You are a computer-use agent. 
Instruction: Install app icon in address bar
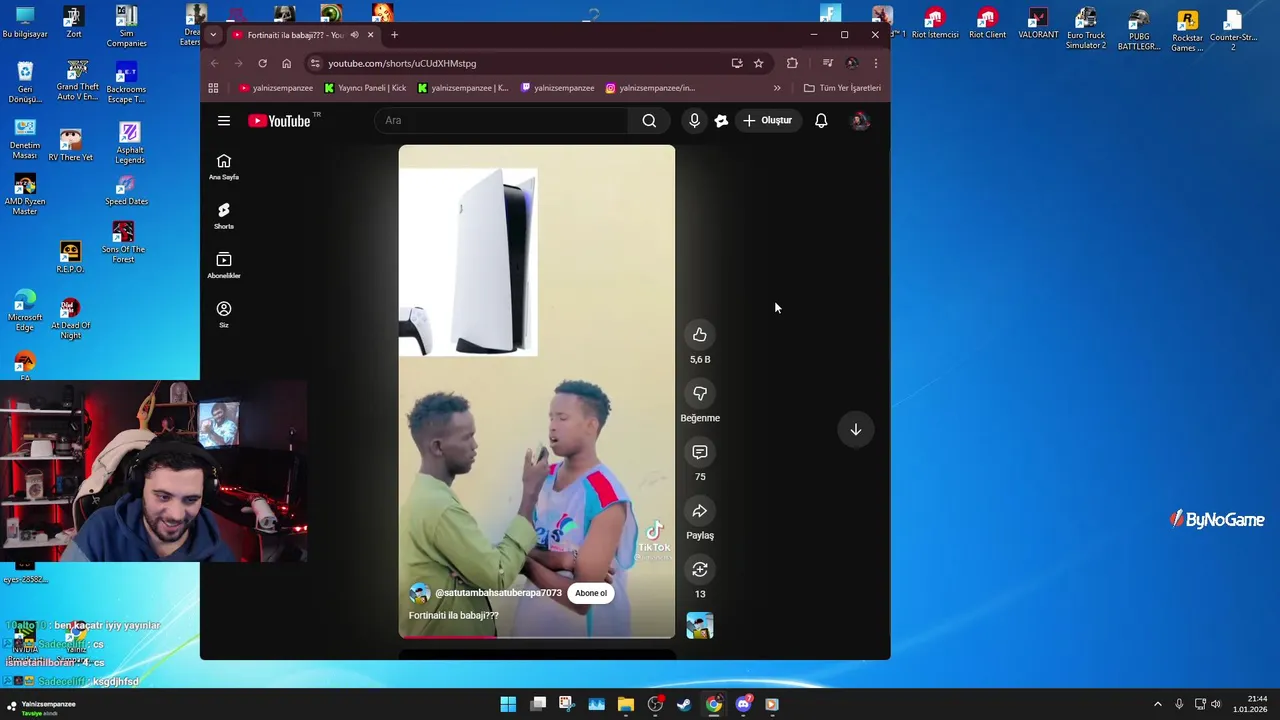(737, 63)
